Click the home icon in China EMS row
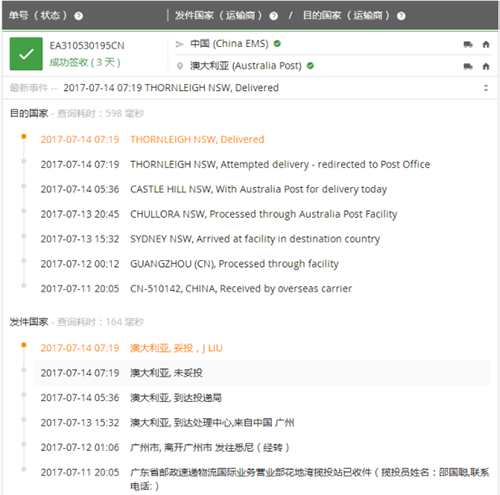500x495 pixels. click(x=486, y=44)
